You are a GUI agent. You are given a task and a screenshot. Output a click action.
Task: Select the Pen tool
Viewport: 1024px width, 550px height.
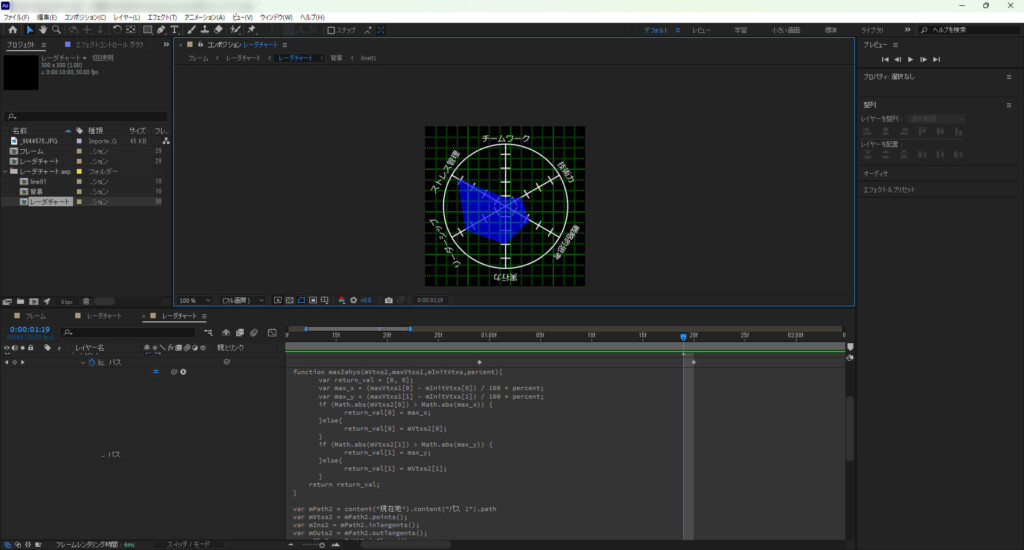click(x=161, y=30)
